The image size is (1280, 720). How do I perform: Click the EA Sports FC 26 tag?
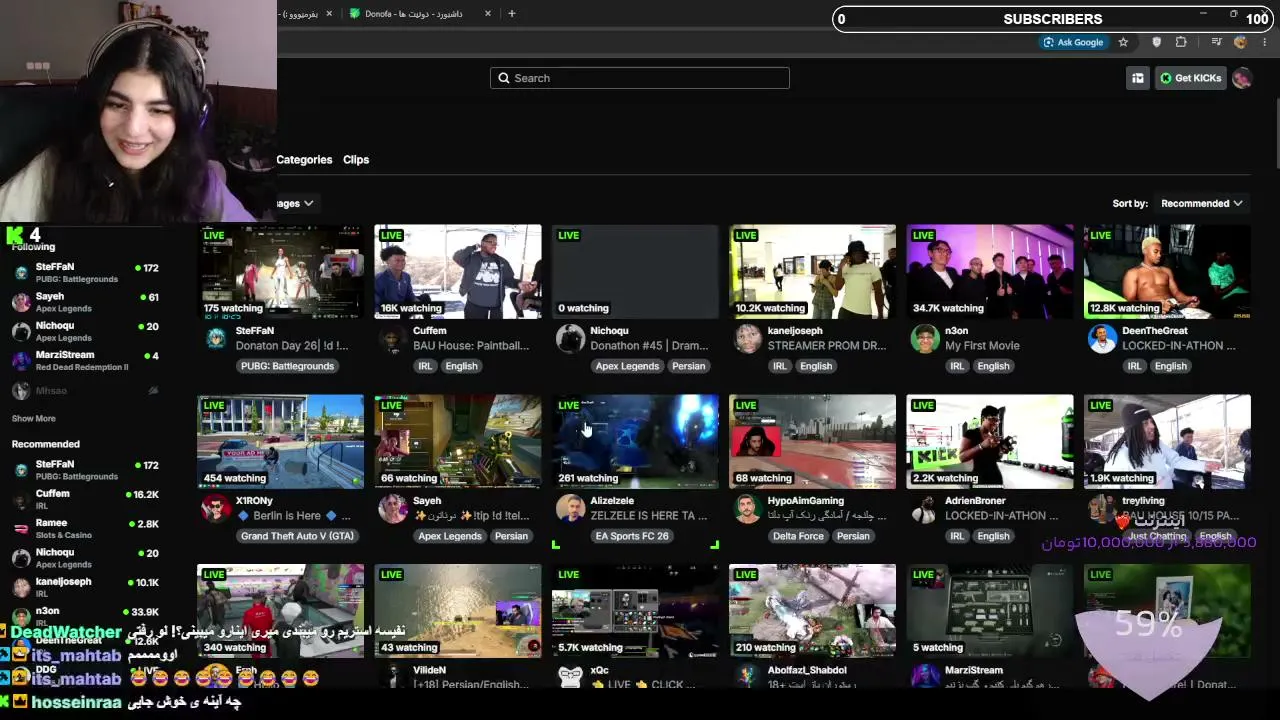click(632, 536)
